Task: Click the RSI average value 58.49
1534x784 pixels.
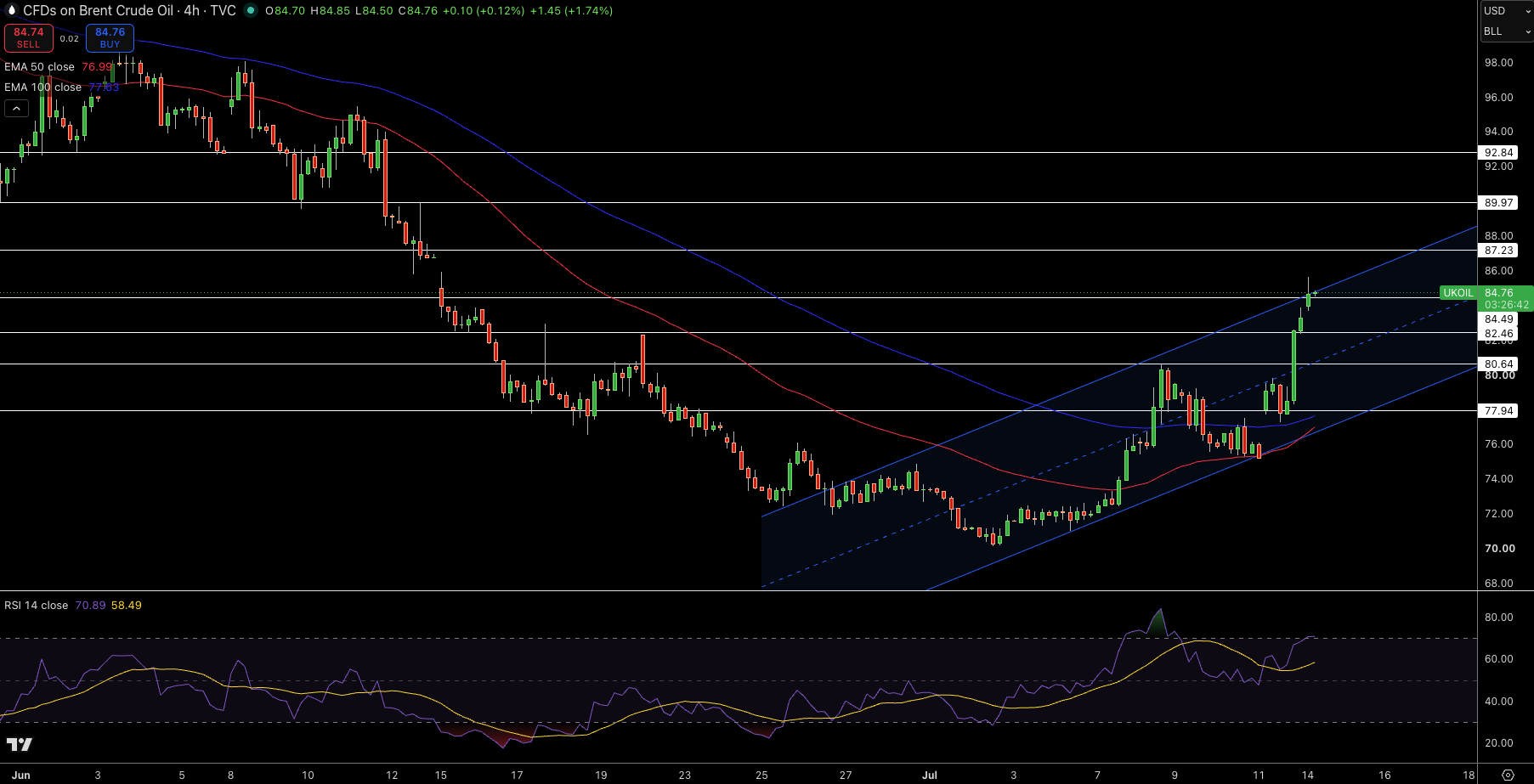Action: (x=127, y=606)
